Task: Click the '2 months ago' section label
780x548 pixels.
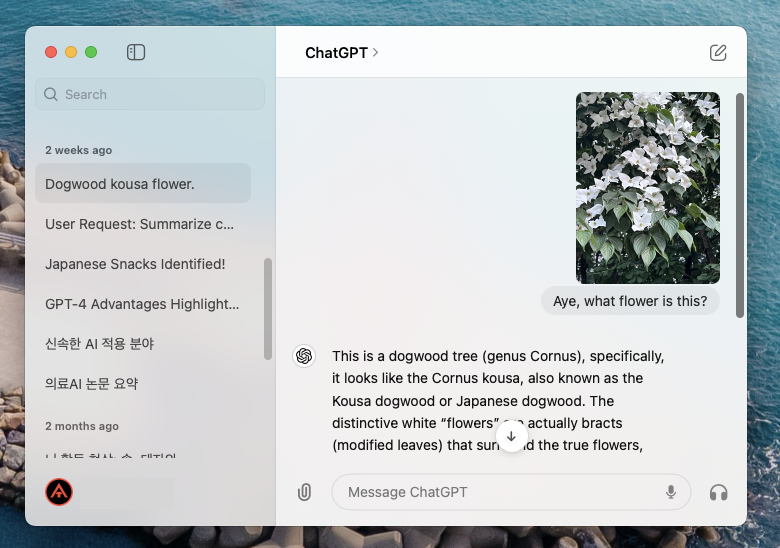Action: 82,426
